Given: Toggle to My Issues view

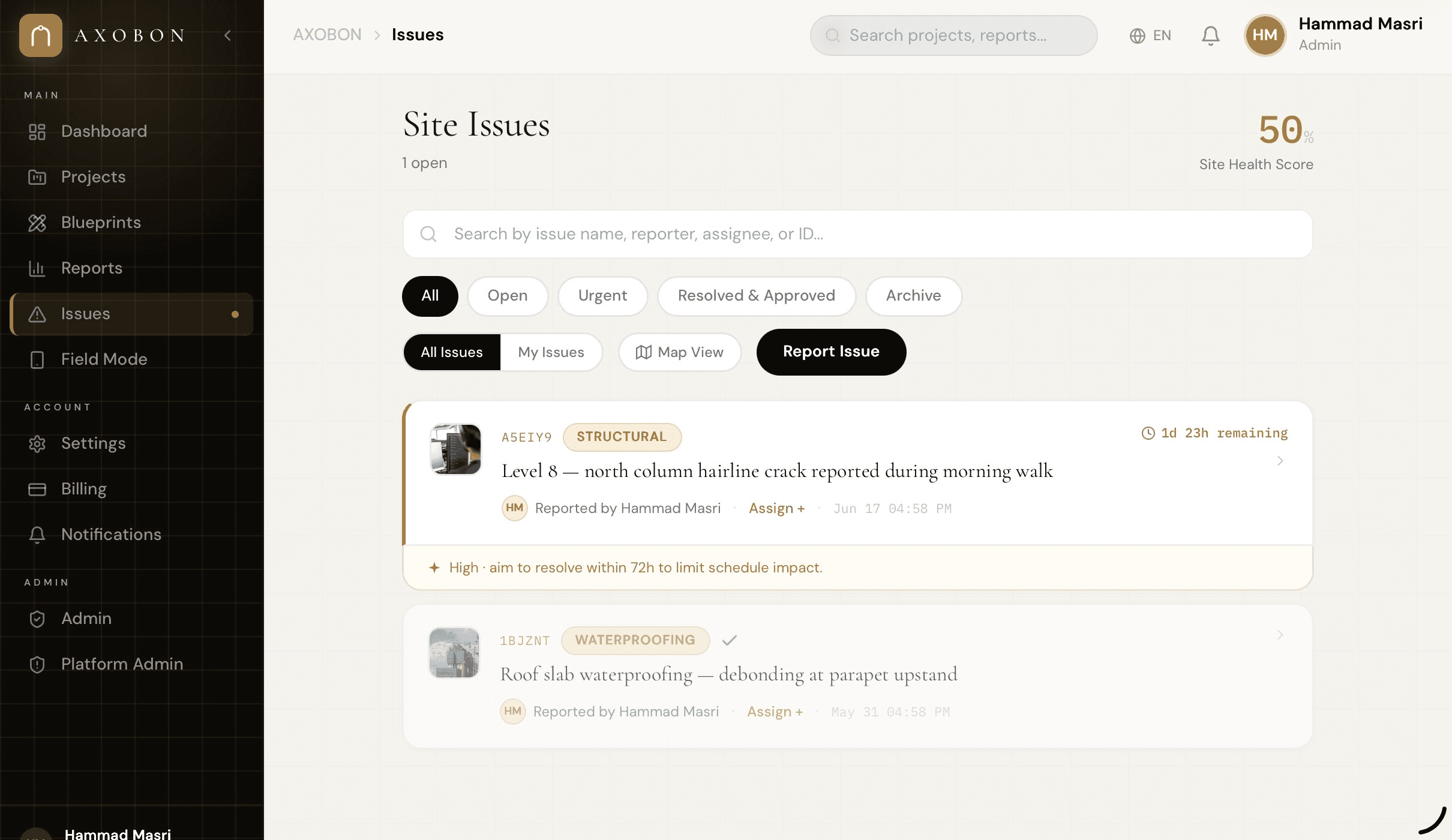Looking at the screenshot, I should [x=551, y=352].
